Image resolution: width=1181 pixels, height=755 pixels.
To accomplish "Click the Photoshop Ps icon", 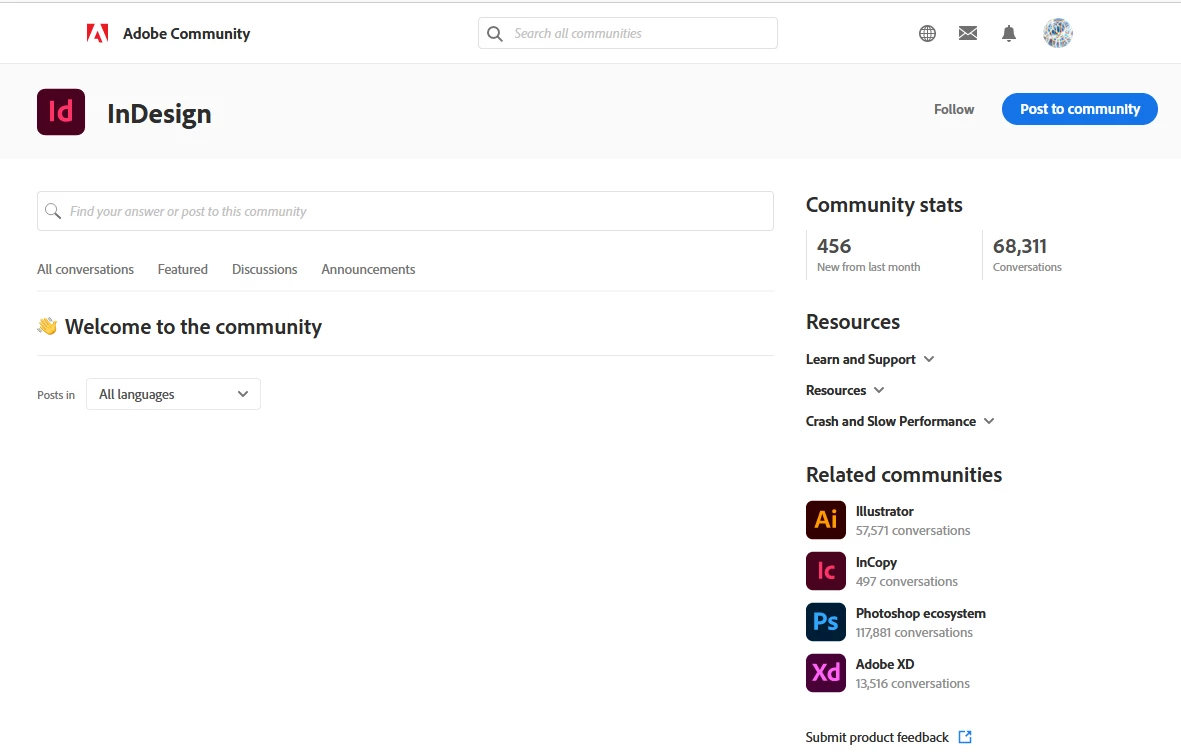I will [x=825, y=622].
